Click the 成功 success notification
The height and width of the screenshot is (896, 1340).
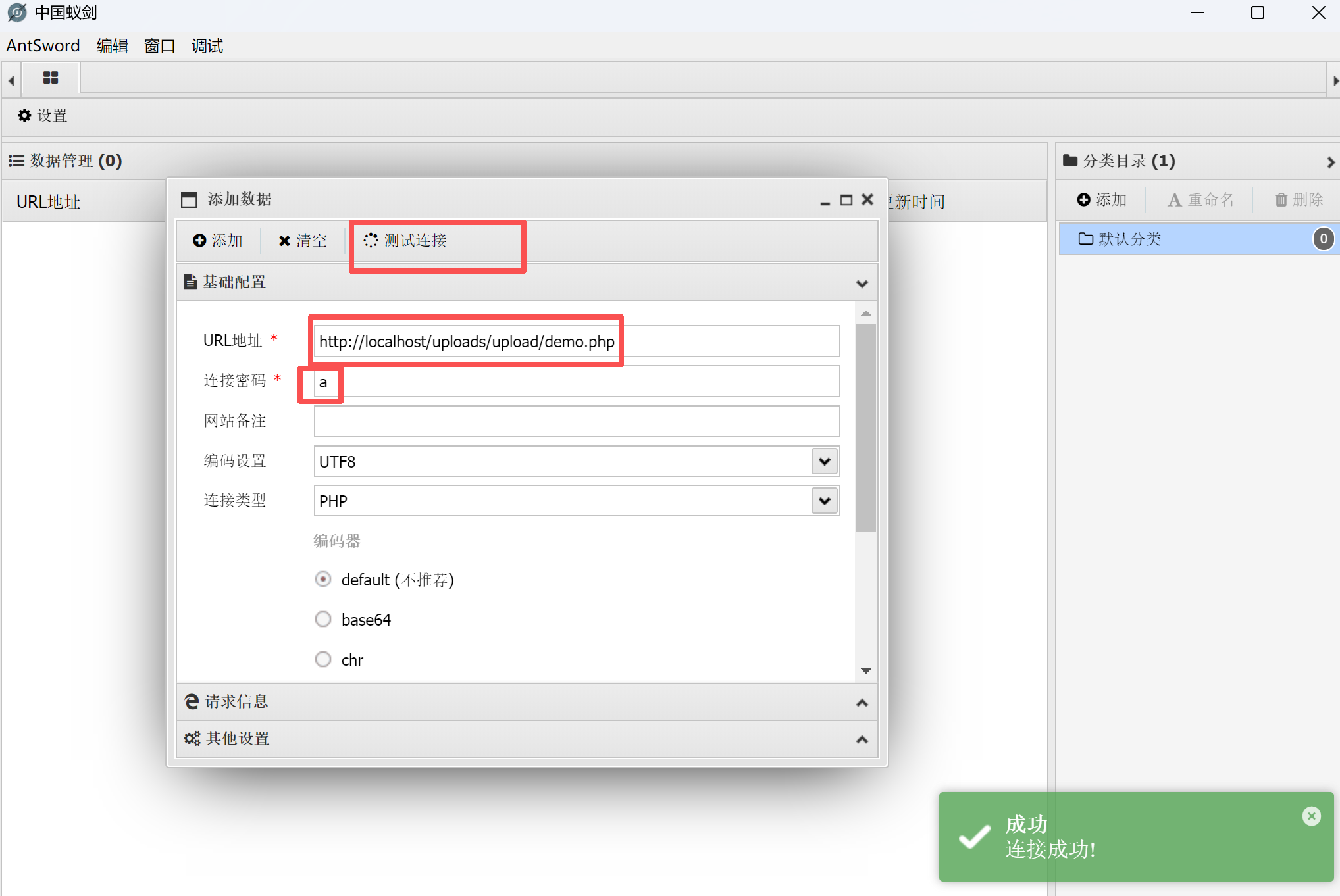pos(1137,837)
